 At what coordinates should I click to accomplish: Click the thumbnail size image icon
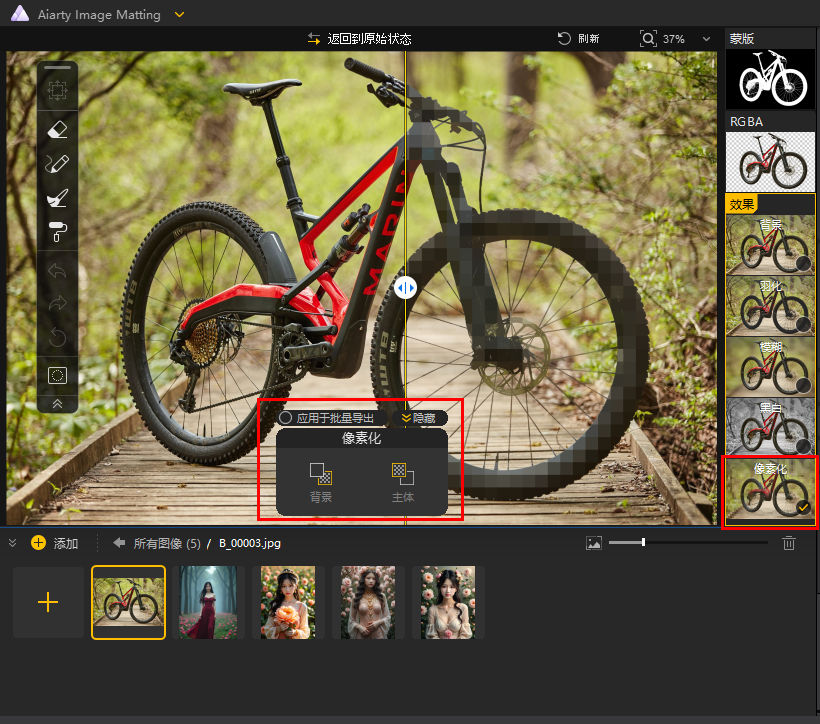pyautogui.click(x=594, y=543)
